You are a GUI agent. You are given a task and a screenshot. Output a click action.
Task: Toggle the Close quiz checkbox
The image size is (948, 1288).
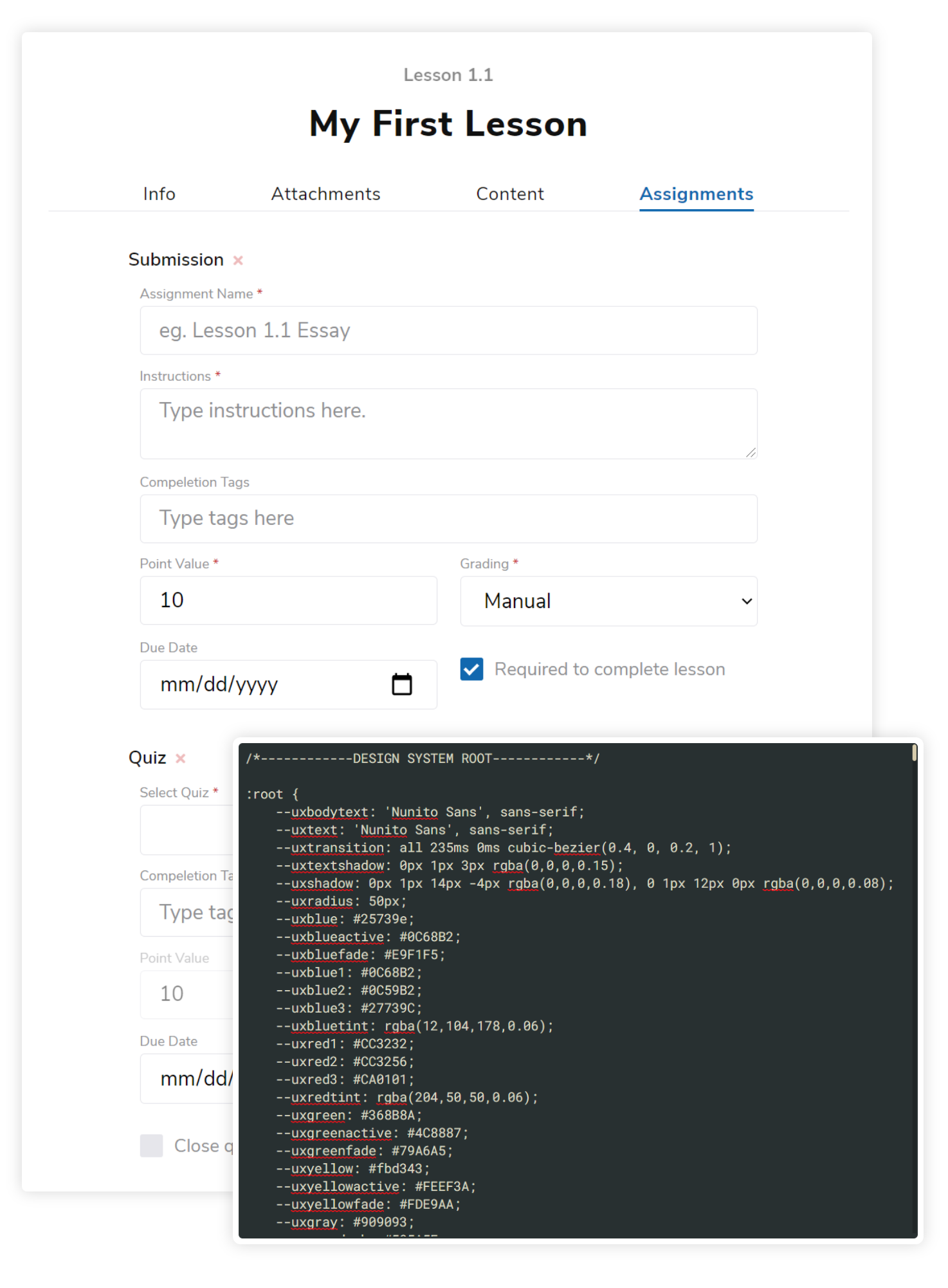(152, 1146)
